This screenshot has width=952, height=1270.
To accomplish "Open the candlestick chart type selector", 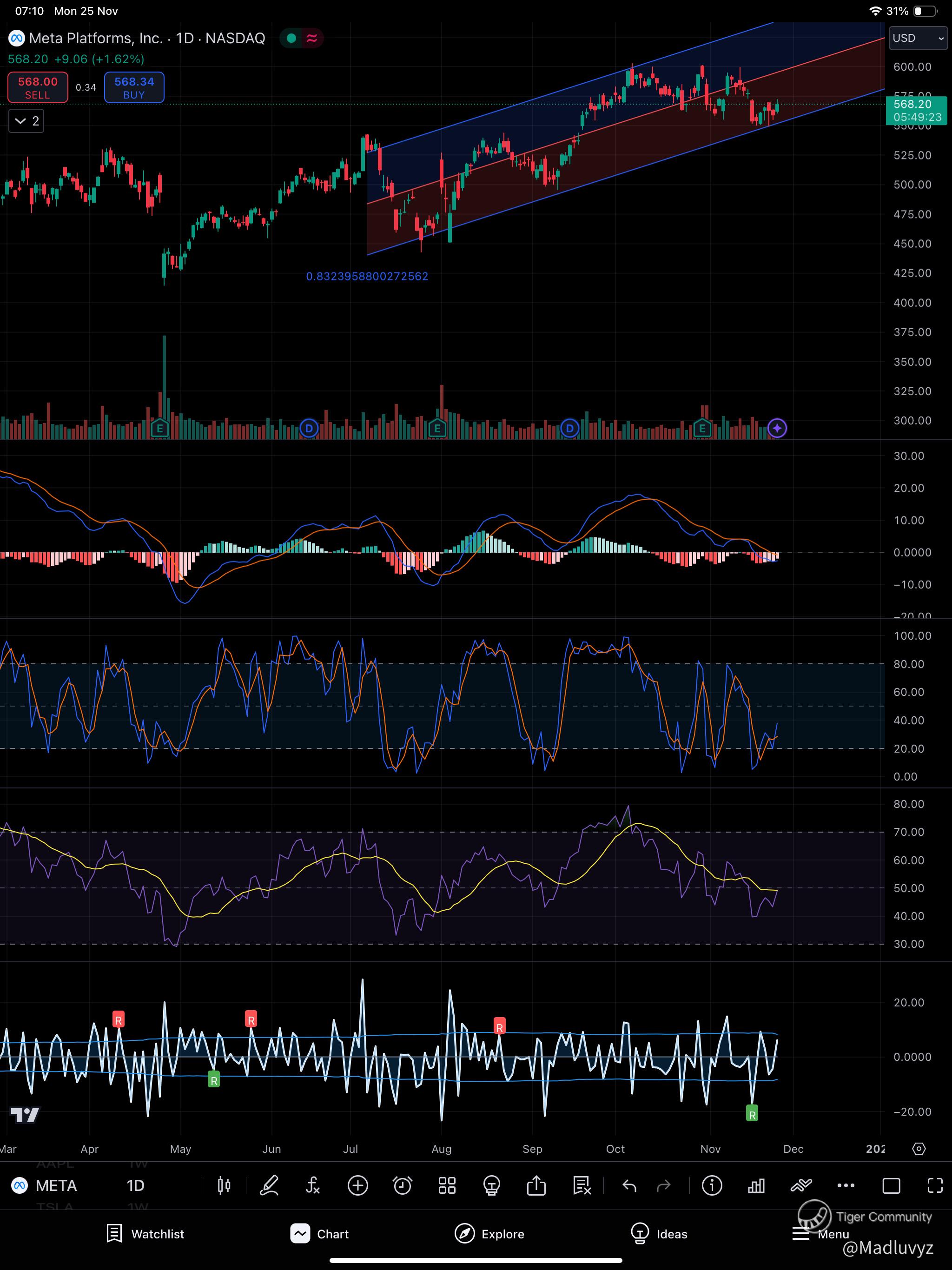I will [x=224, y=1185].
